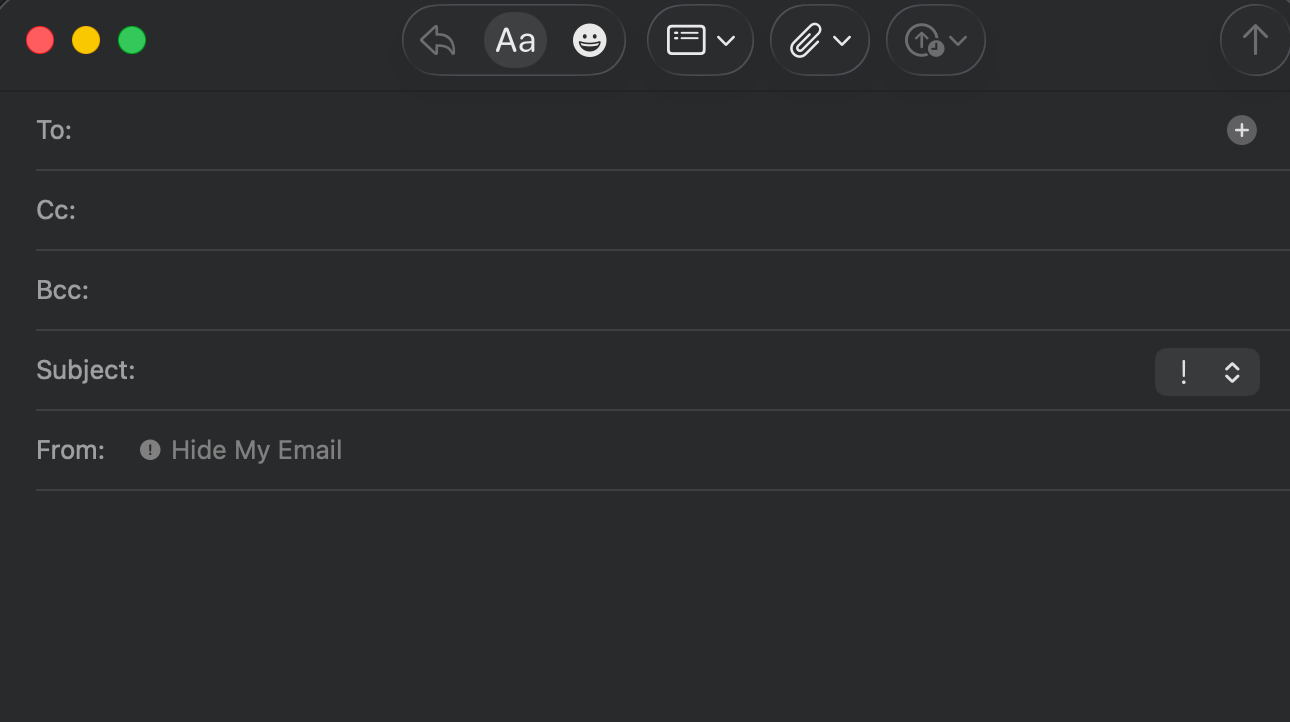Click the header fields icon

[x=686, y=41]
